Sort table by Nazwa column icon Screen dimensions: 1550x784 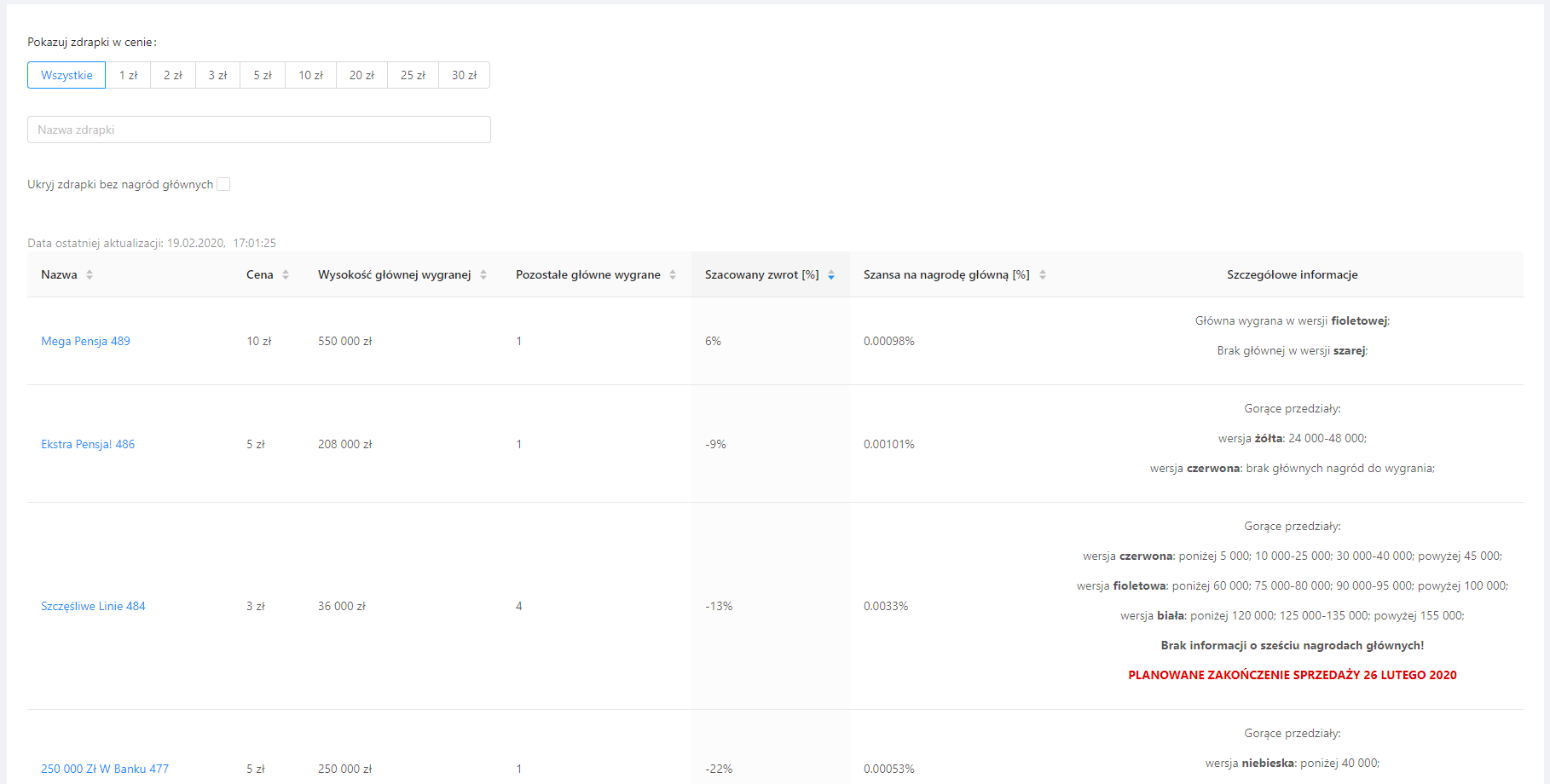pos(90,274)
